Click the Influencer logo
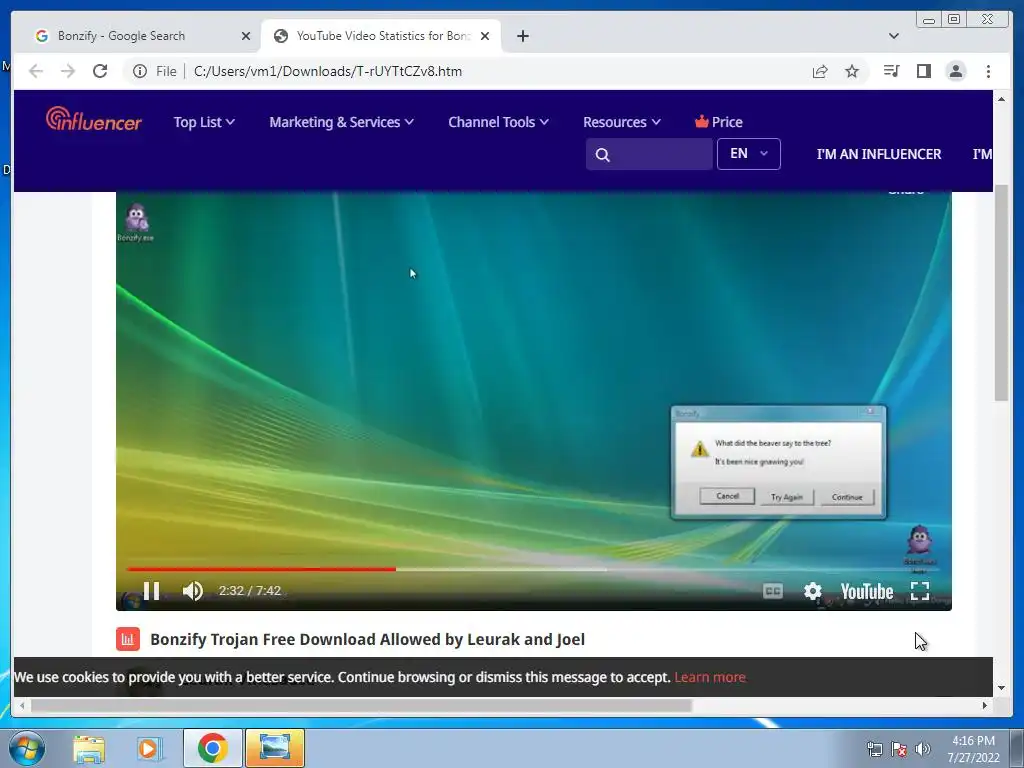The height and width of the screenshot is (768, 1024). [93, 120]
